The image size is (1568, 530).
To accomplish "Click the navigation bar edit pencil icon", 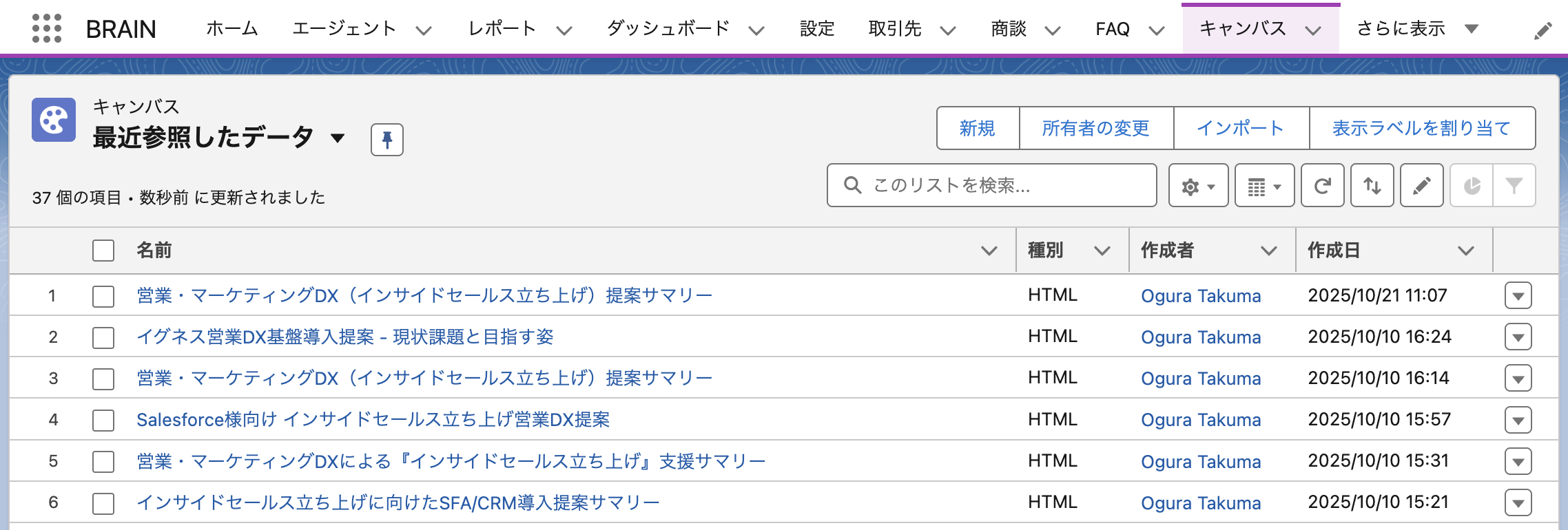I will tap(1543, 31).
